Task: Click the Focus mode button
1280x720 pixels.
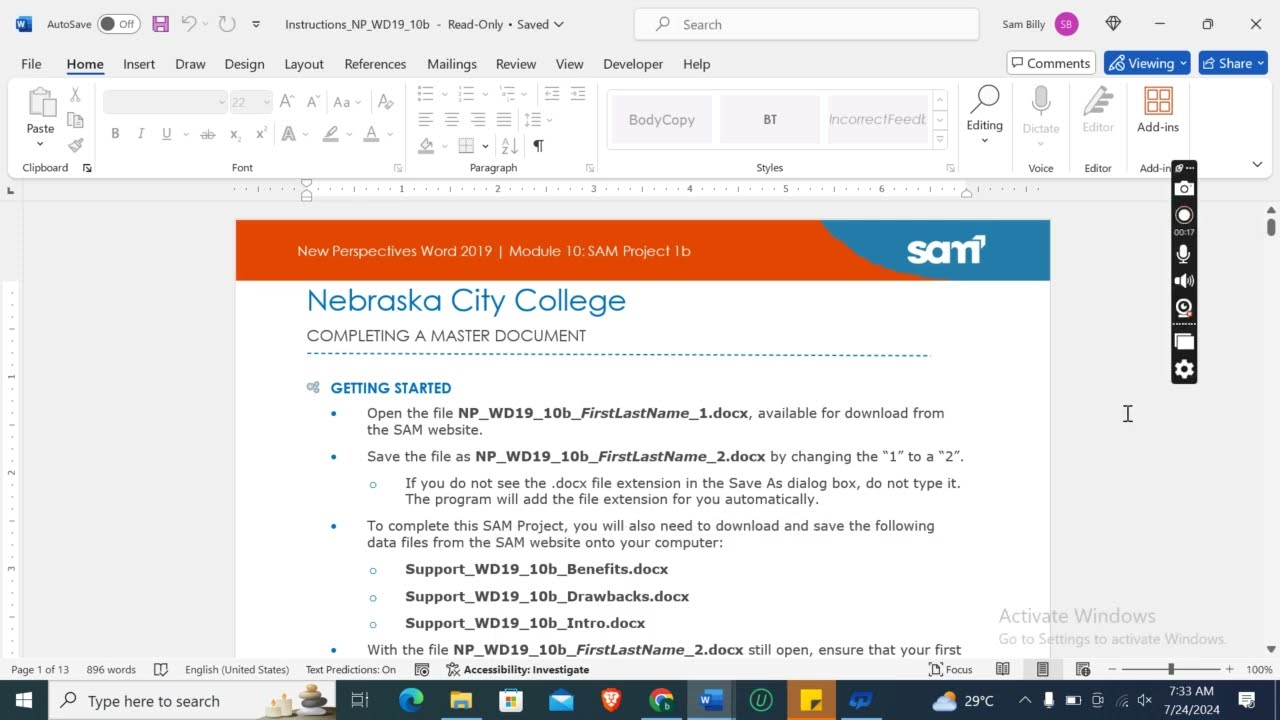Action: pyautogui.click(x=951, y=669)
